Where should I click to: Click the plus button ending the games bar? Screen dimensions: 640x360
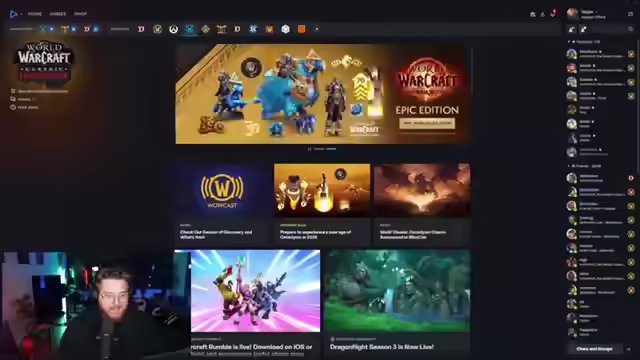point(317,29)
